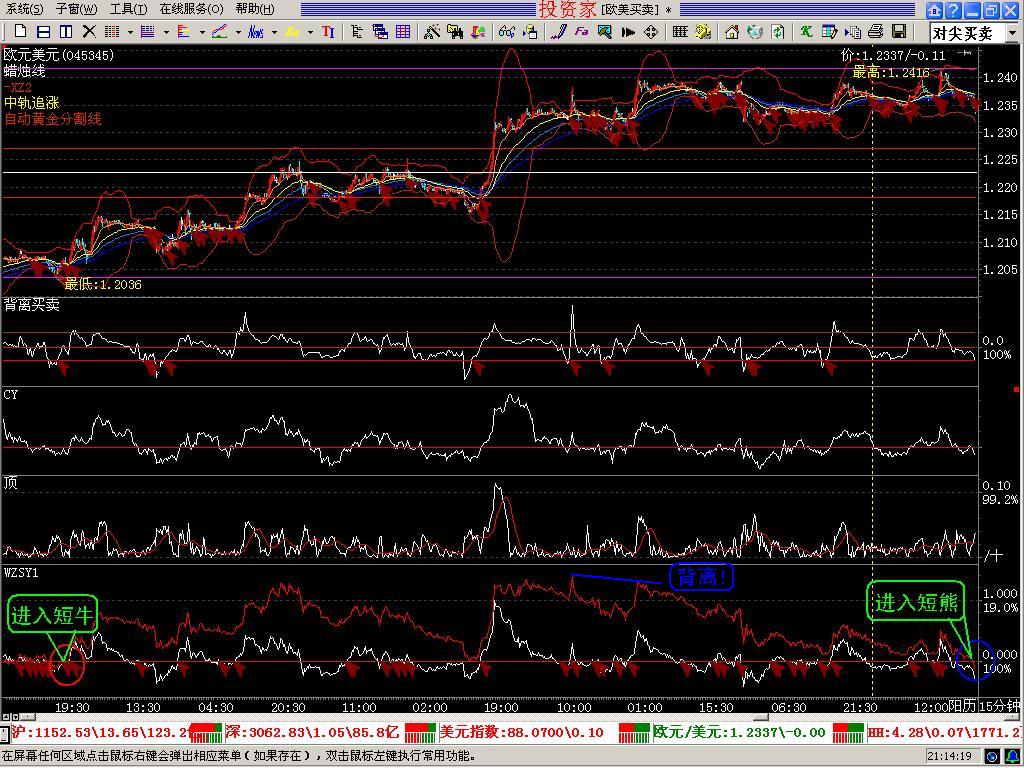Click the floppy disk save icon
1024x768 pixels.
899,31
